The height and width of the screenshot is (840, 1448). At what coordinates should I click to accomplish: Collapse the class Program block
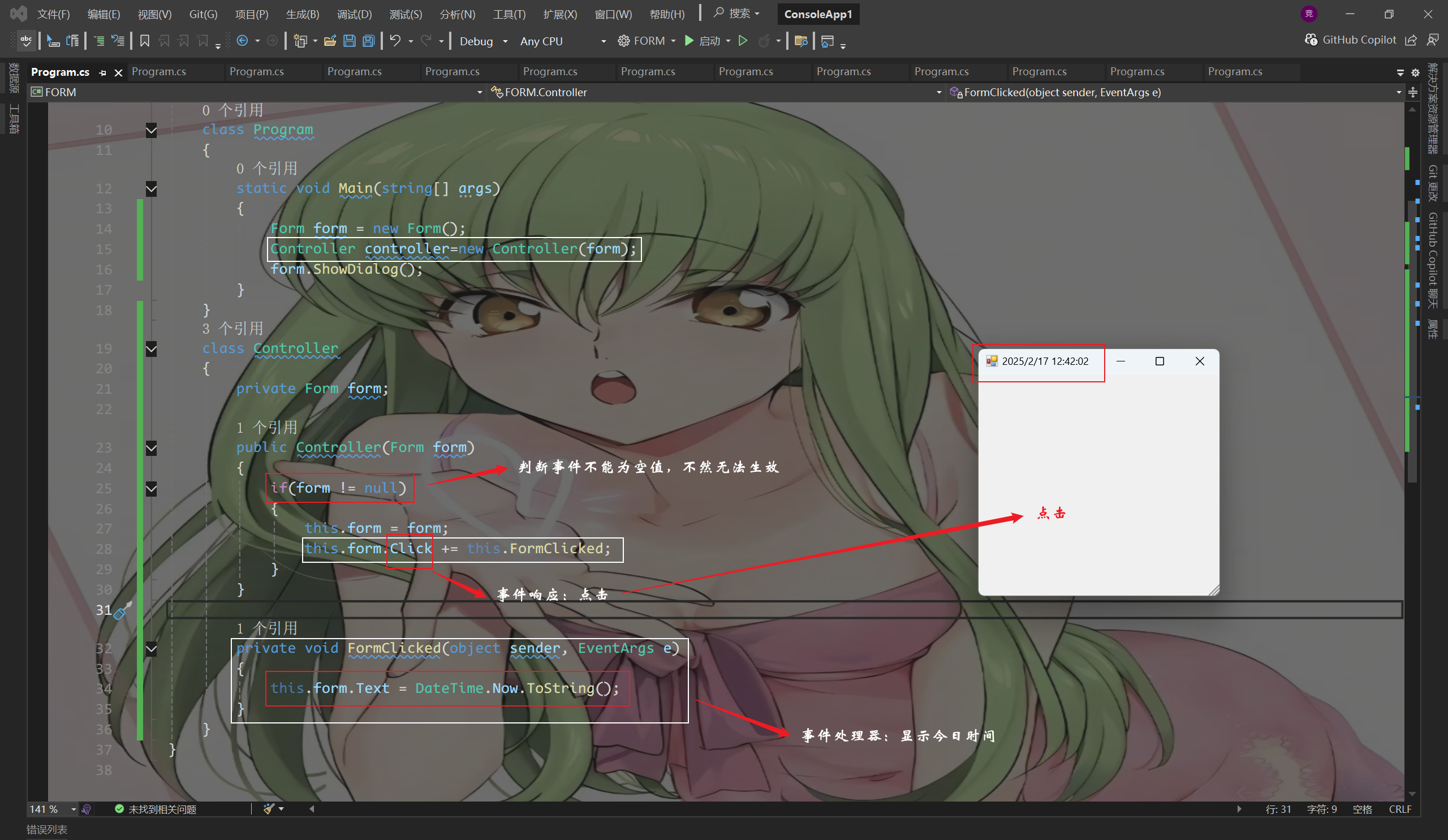151,131
